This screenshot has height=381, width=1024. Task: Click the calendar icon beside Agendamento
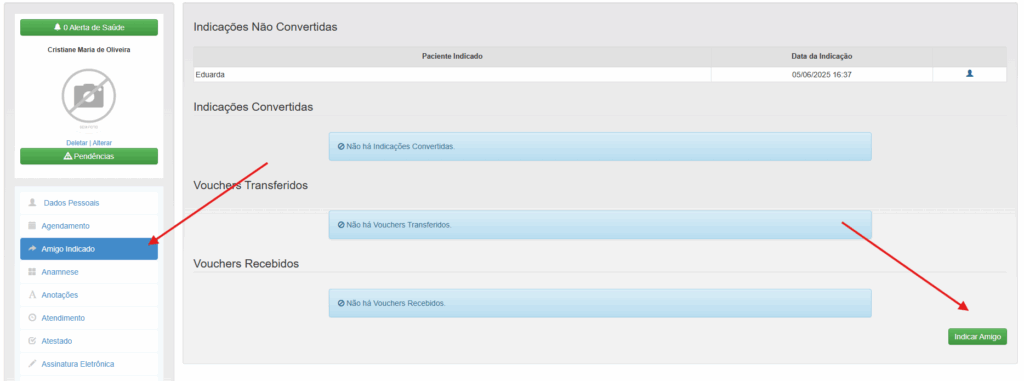point(32,225)
